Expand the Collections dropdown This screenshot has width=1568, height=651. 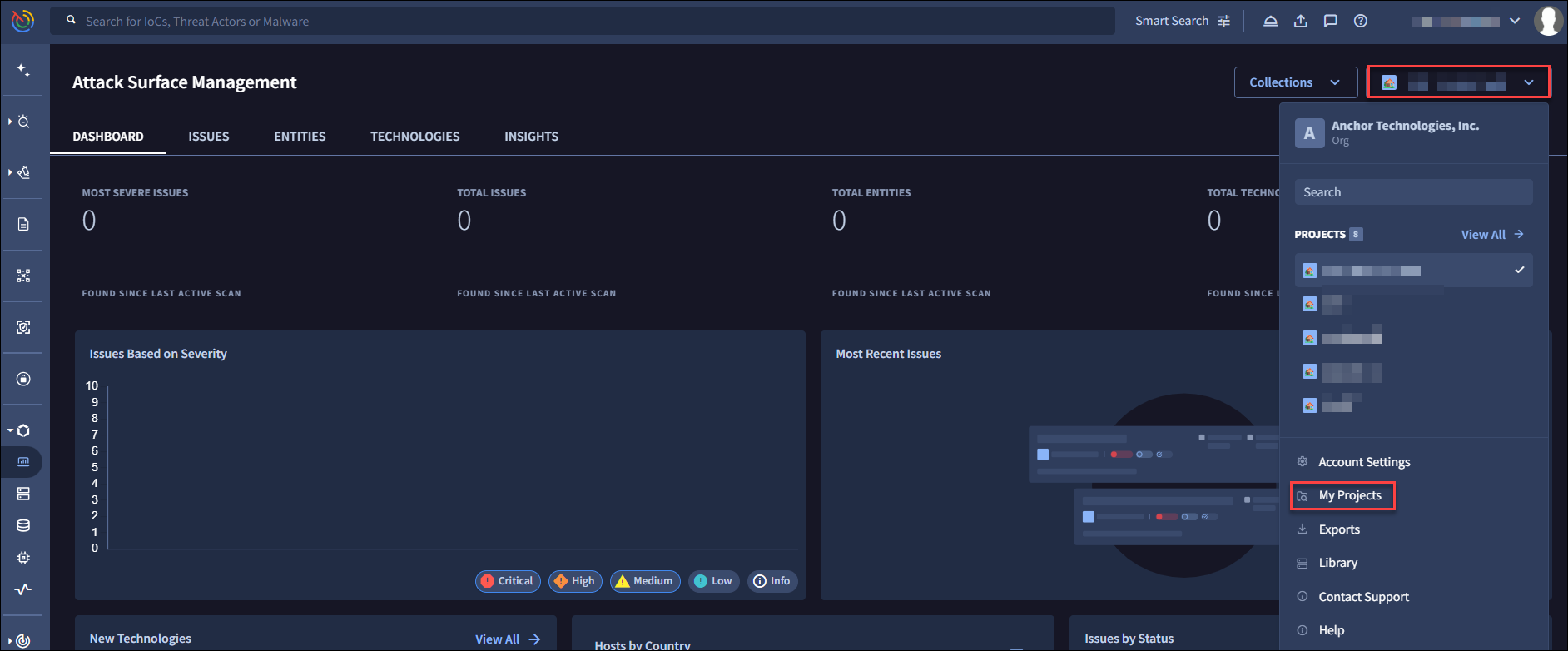click(1294, 82)
